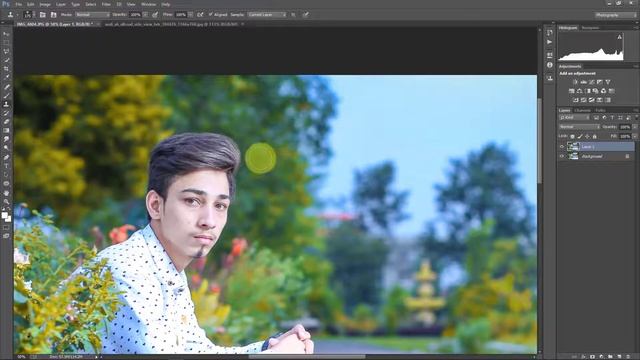The image size is (640, 360).
Task: Select the Move tool
Action: coord(6,34)
